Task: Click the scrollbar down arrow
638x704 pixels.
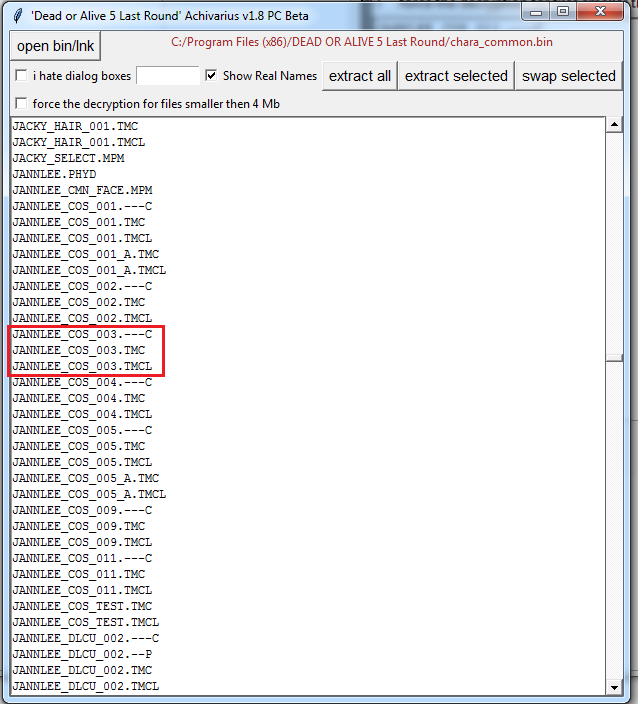Action: pos(614,687)
